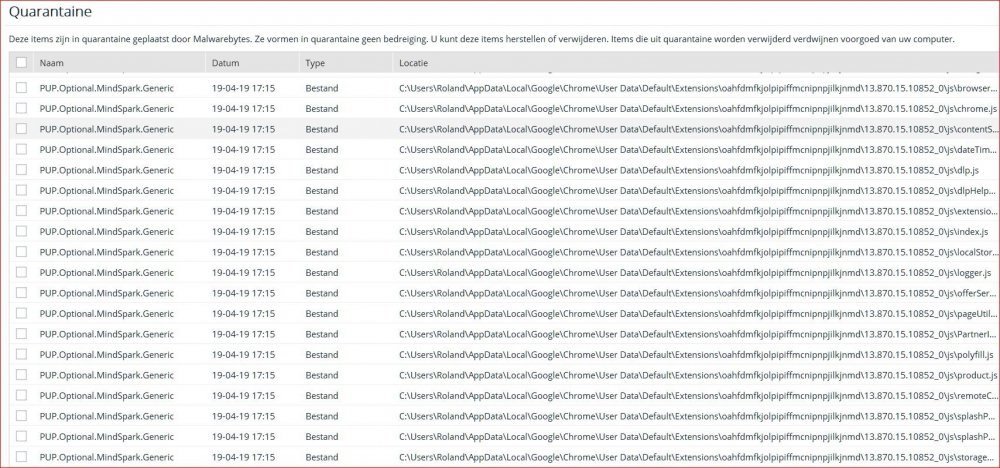Select the location path ending in contentS...
Viewport: 1000px width, 468px height.
pyautogui.click(x=698, y=129)
